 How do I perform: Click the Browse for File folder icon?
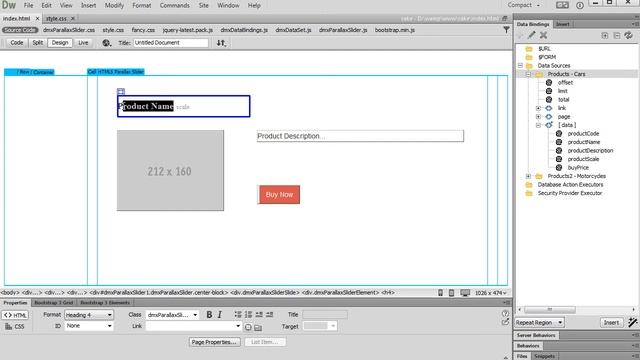258,327
